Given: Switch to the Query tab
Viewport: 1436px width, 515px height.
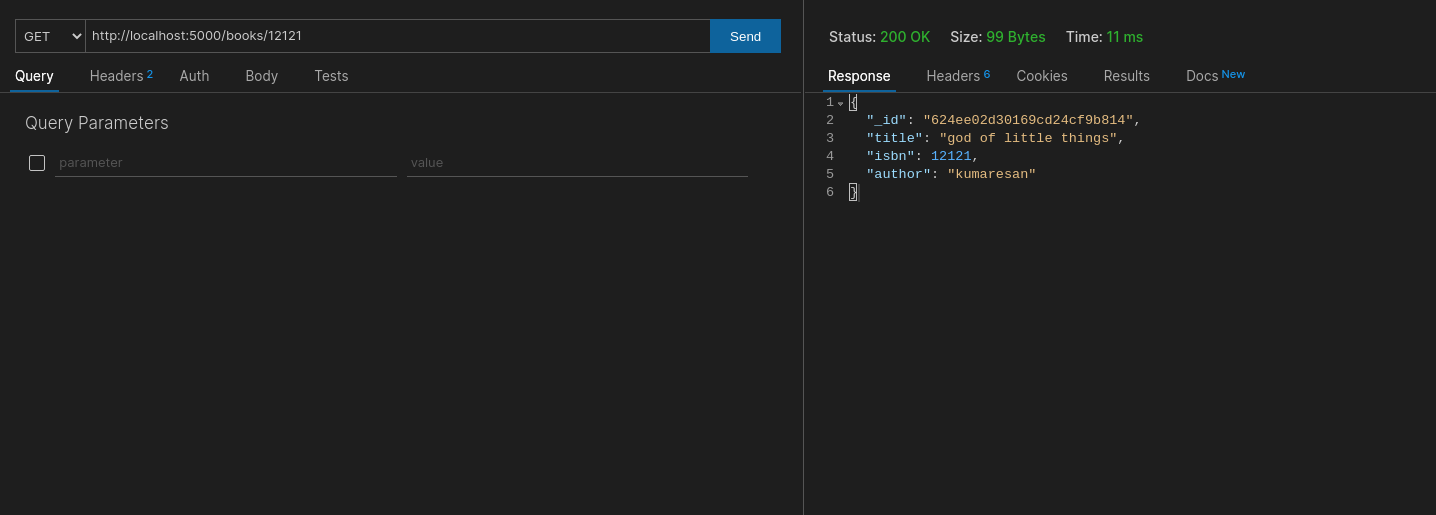Looking at the screenshot, I should click(34, 76).
